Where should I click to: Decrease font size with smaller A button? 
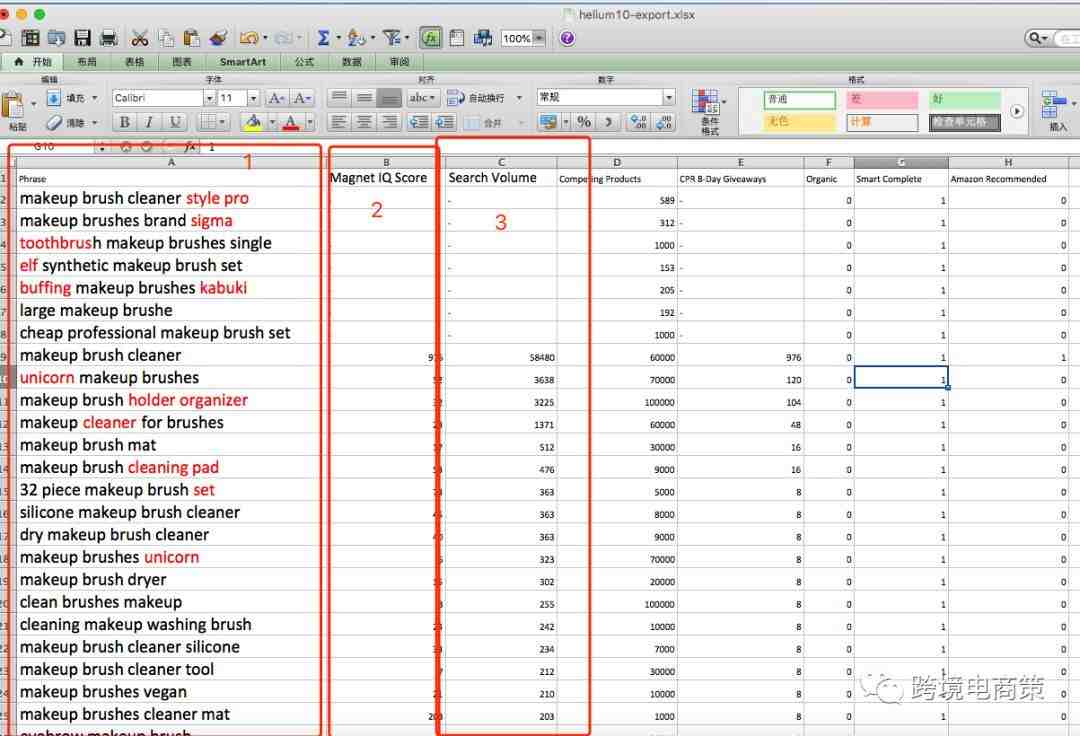tap(300, 98)
